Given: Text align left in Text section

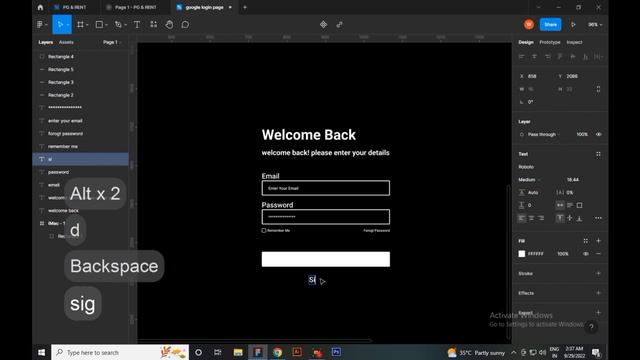Looking at the screenshot, I should click(522, 218).
